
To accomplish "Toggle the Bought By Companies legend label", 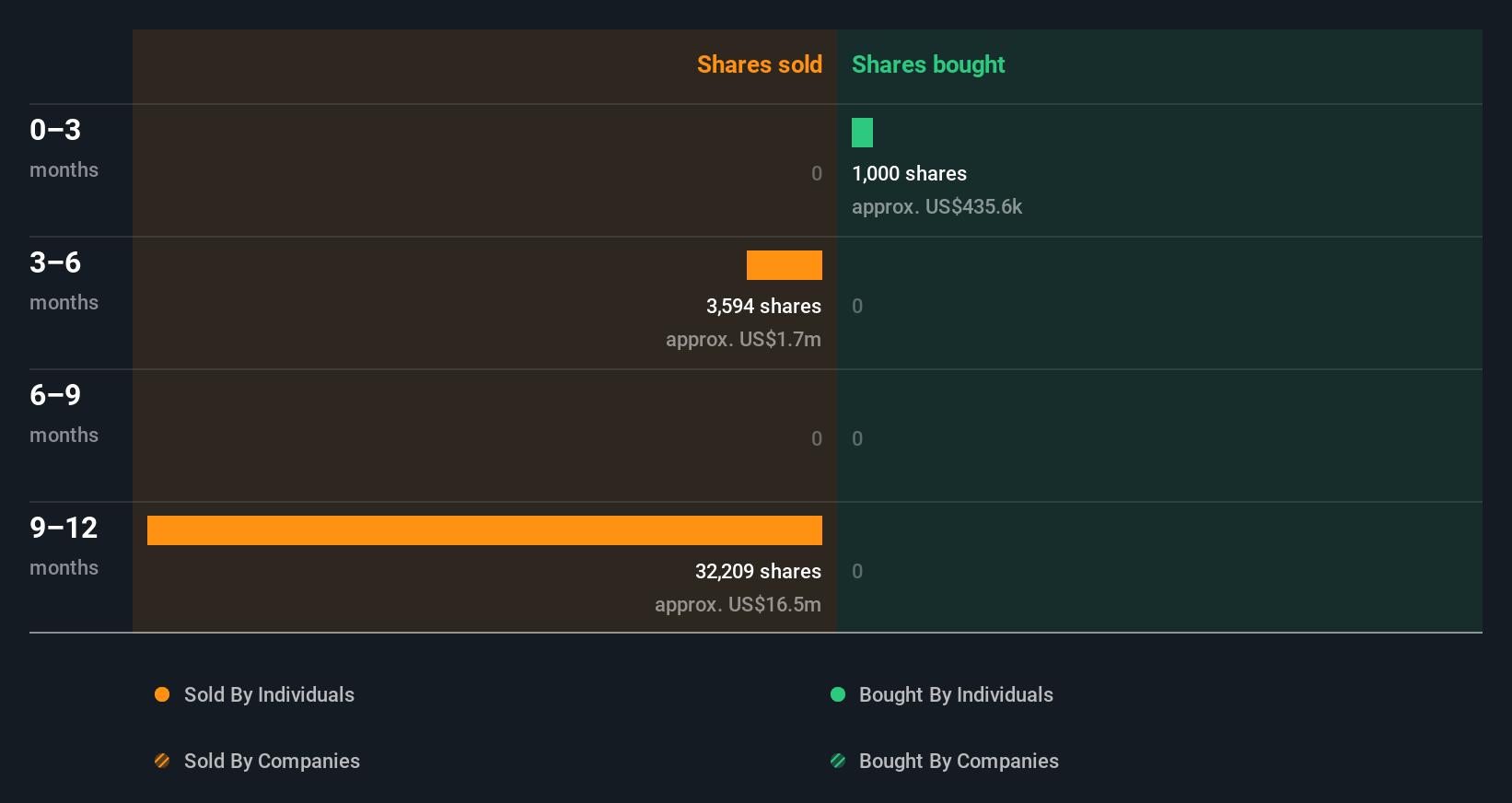I will coord(959,762).
